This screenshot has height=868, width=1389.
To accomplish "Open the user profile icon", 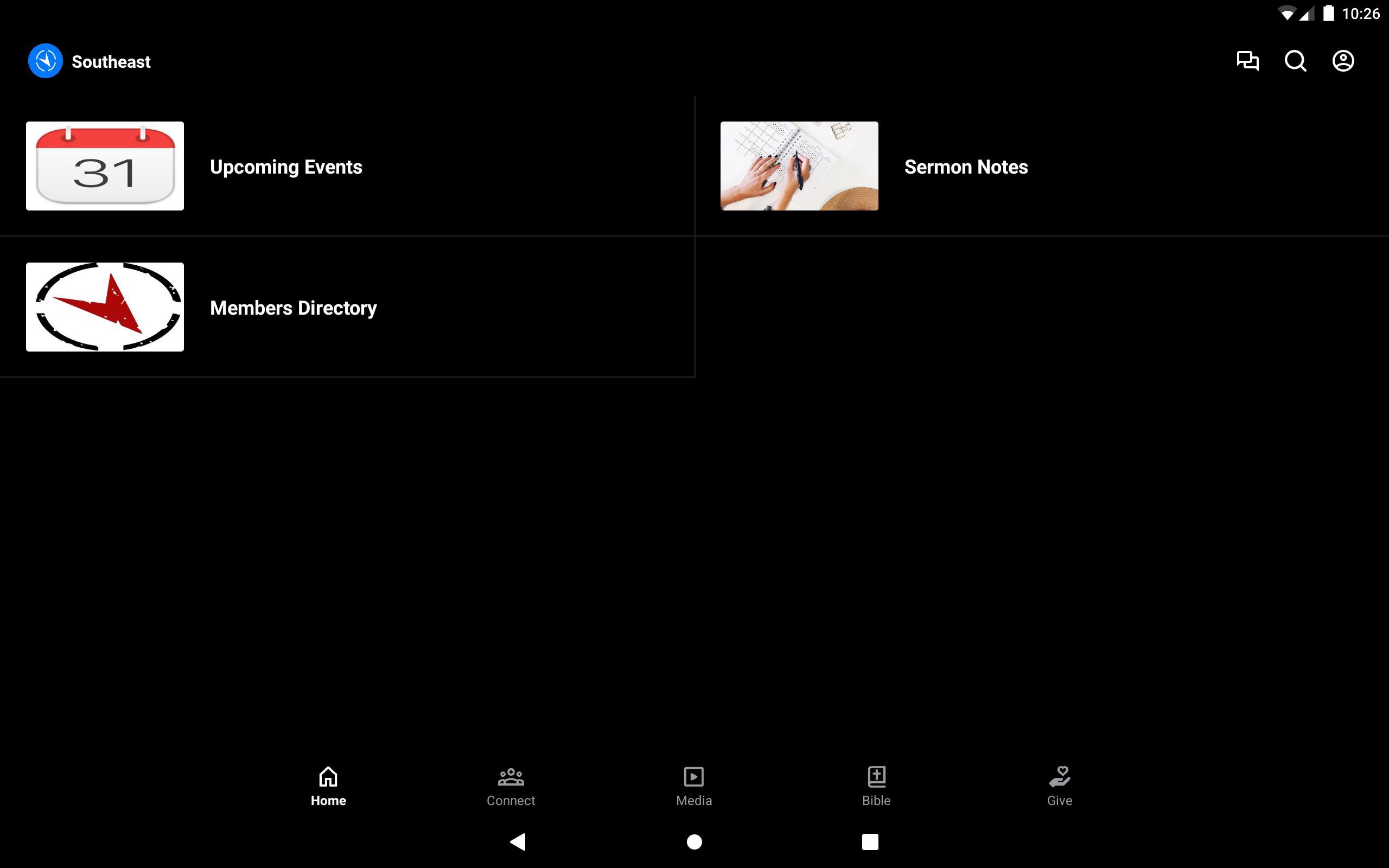I will (1343, 61).
